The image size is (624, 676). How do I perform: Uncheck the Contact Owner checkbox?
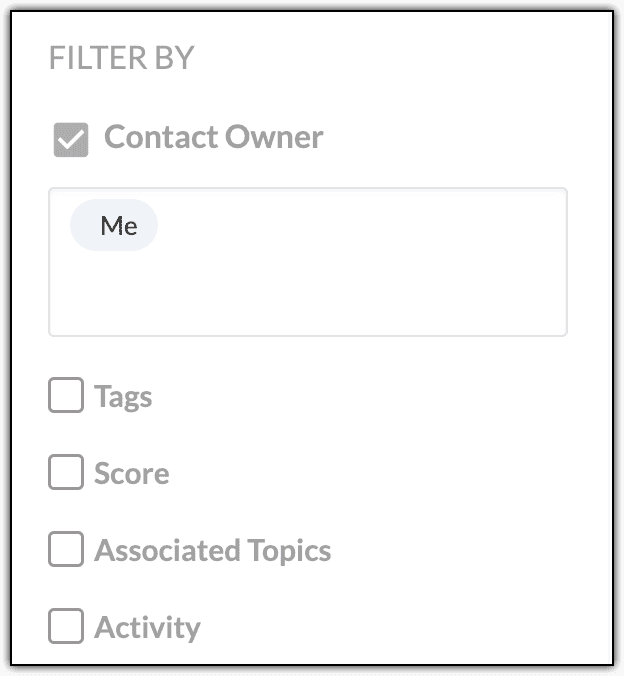pyautogui.click(x=71, y=139)
